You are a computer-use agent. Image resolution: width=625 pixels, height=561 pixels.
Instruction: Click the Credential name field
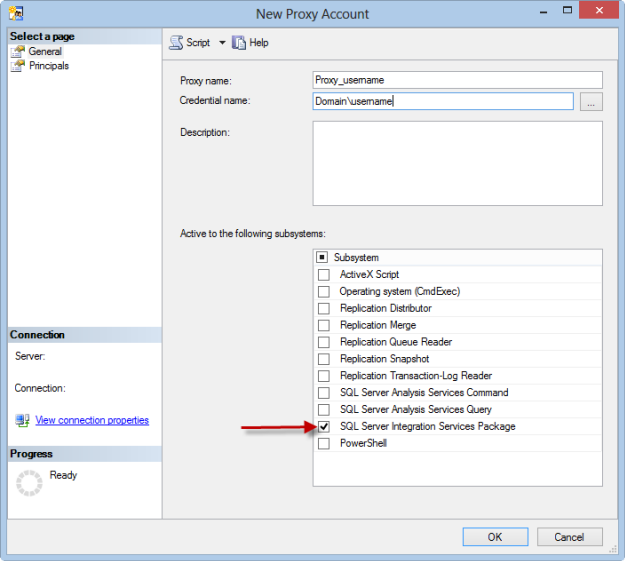pyautogui.click(x=443, y=101)
